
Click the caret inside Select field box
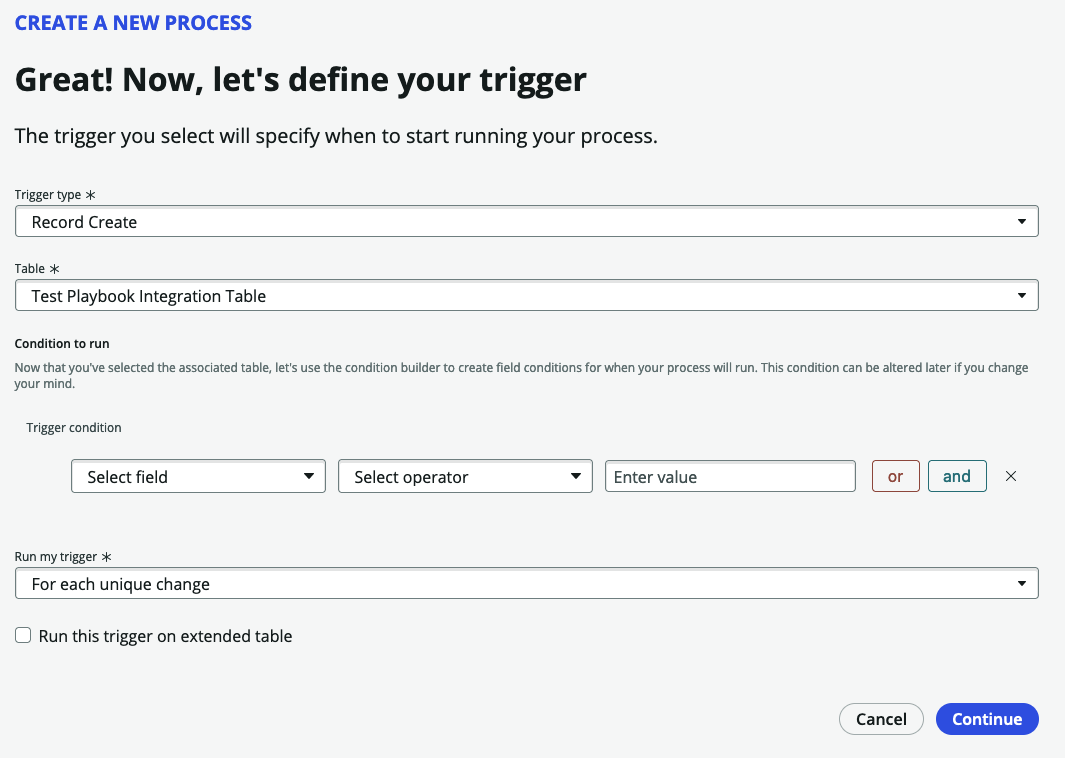[x=309, y=477]
